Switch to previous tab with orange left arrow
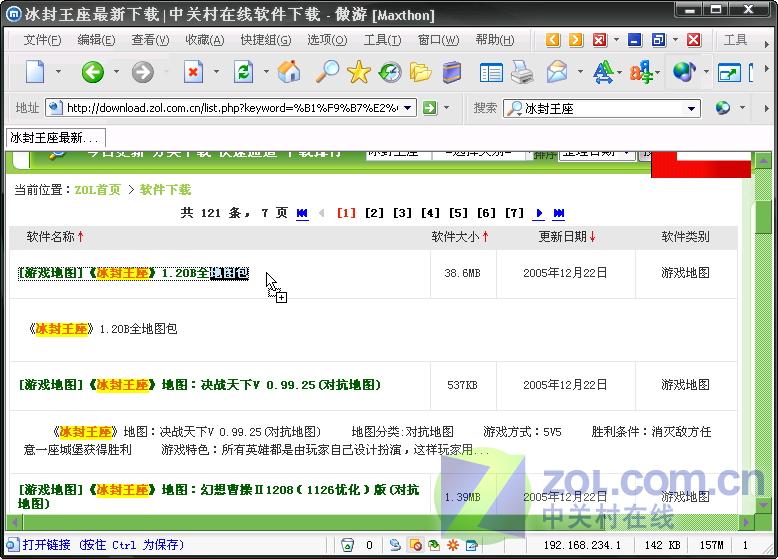 tap(553, 40)
